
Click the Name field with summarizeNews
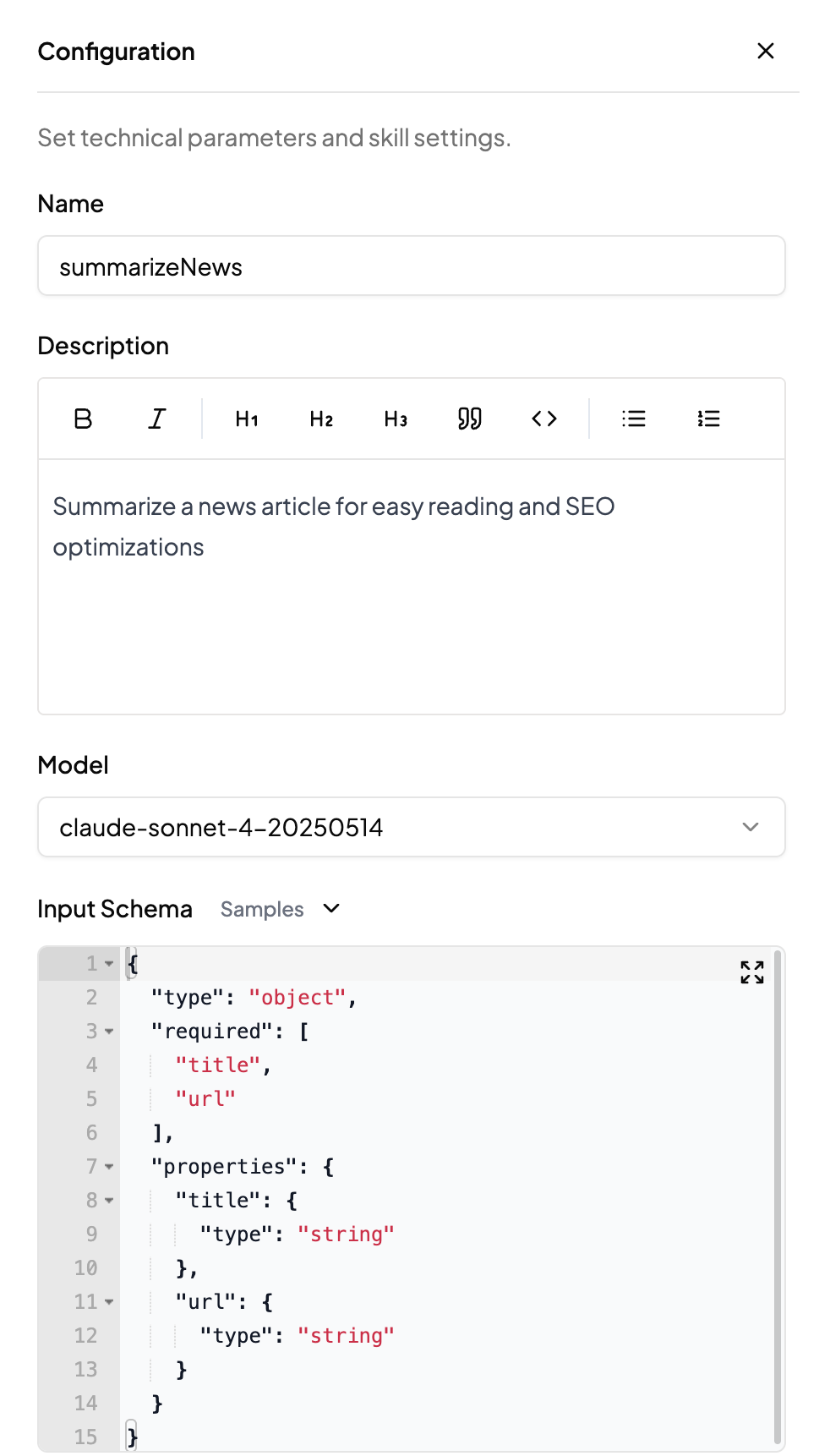(x=412, y=266)
